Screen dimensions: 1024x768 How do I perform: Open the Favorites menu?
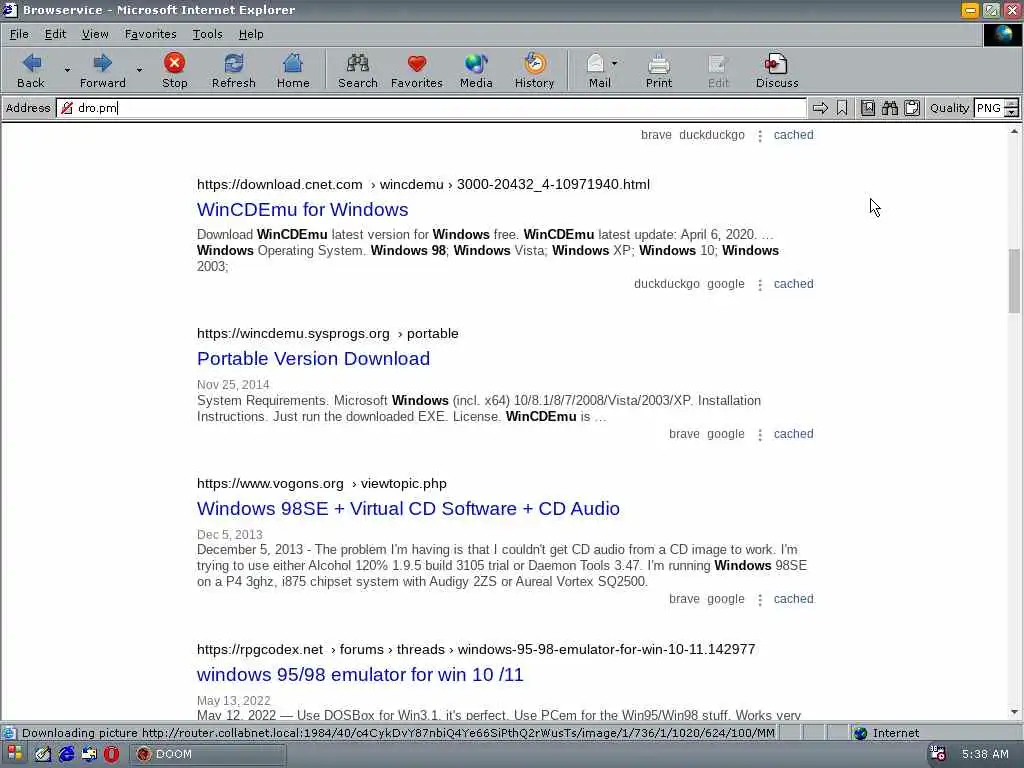tap(150, 34)
